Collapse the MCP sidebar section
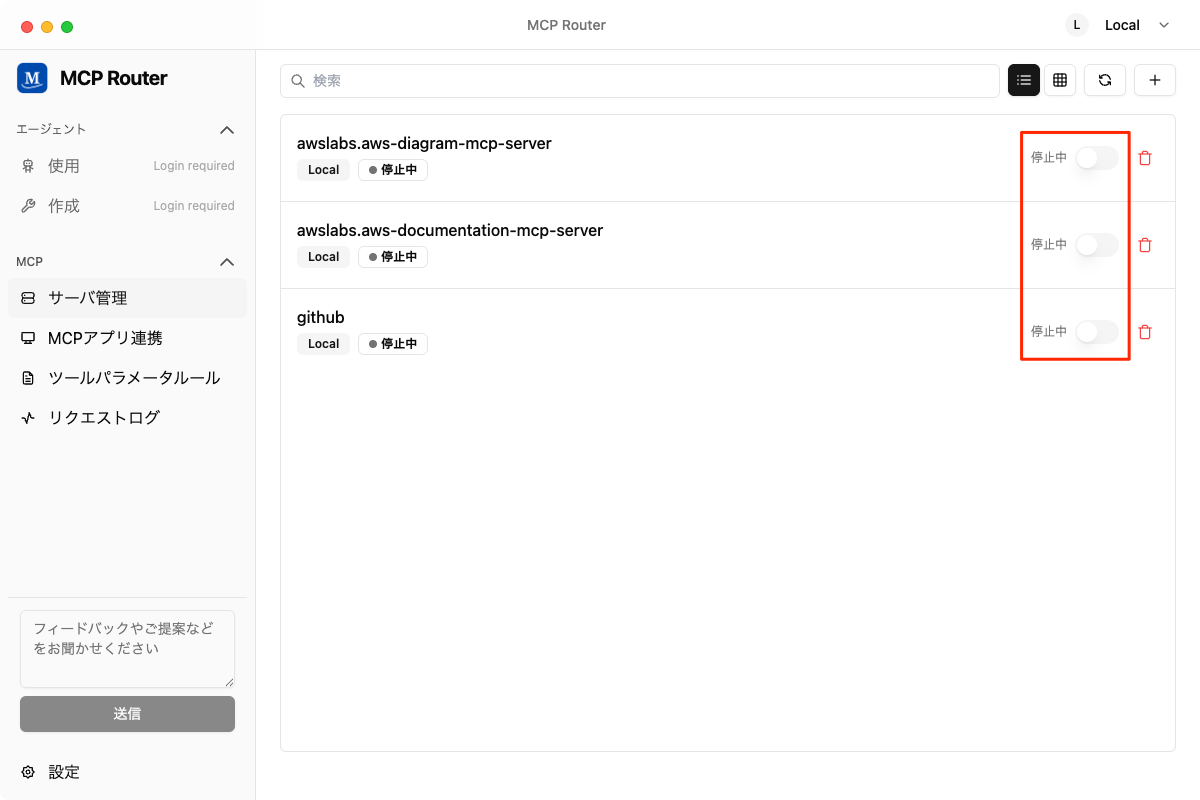The image size is (1200, 800). click(227, 262)
